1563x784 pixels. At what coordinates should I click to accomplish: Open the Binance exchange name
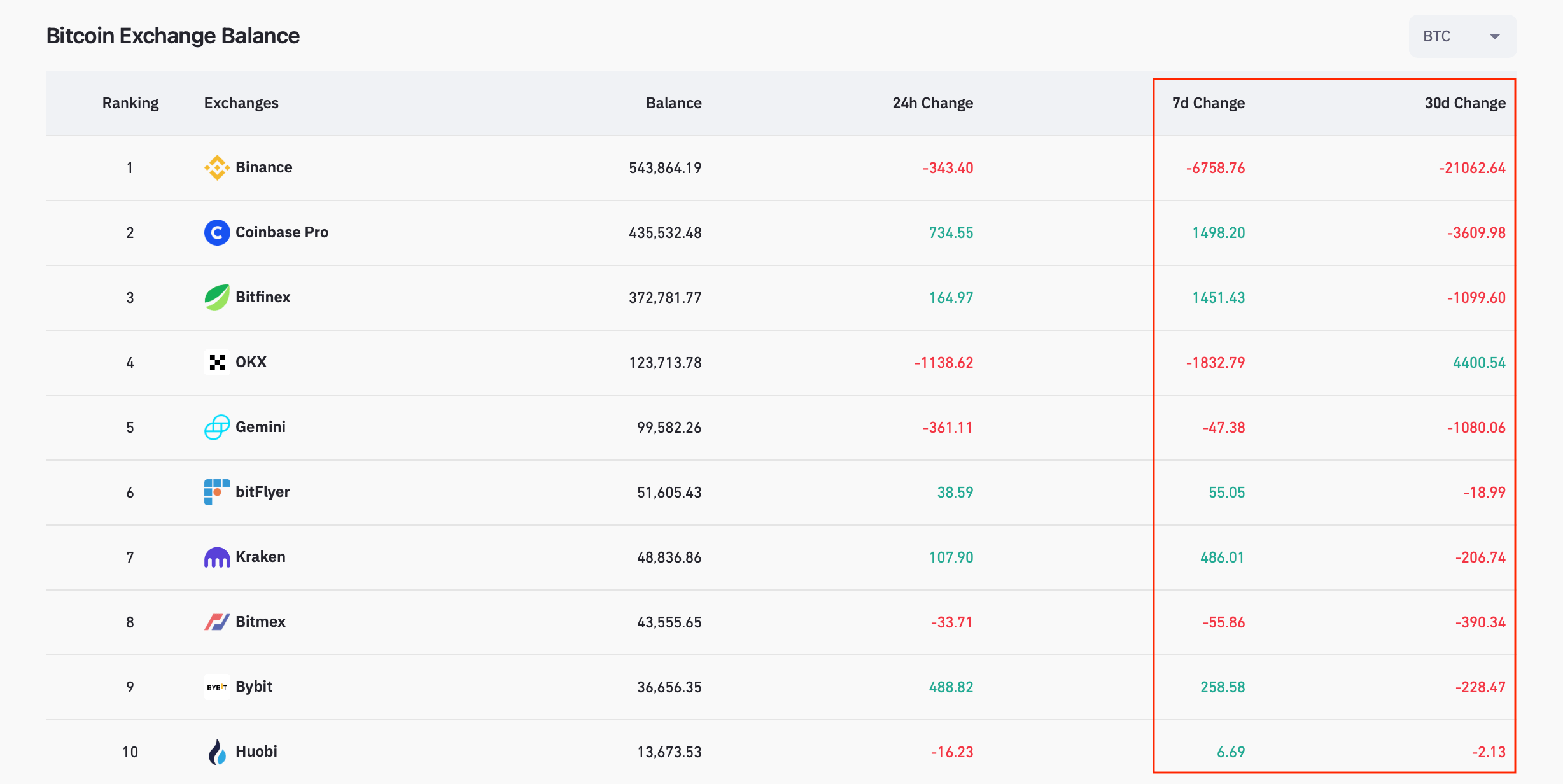click(x=264, y=167)
